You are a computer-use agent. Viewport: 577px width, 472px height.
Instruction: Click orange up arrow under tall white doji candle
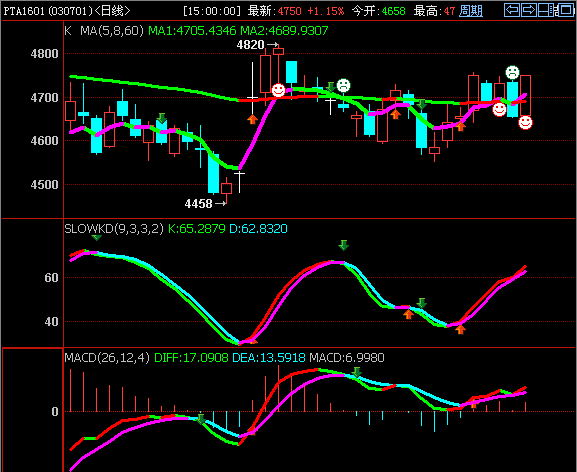click(x=252, y=119)
